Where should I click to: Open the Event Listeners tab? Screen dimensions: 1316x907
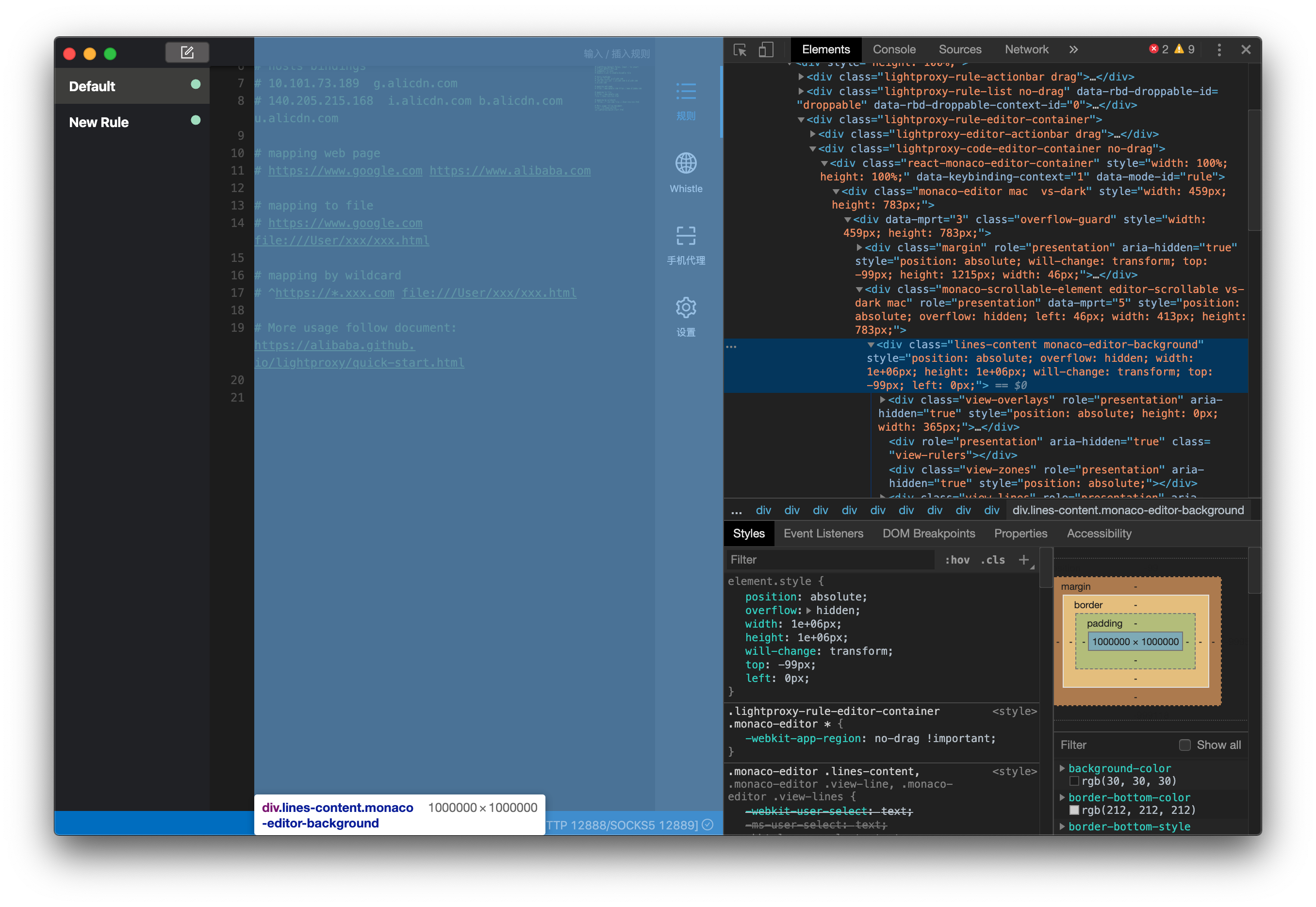[x=822, y=534]
